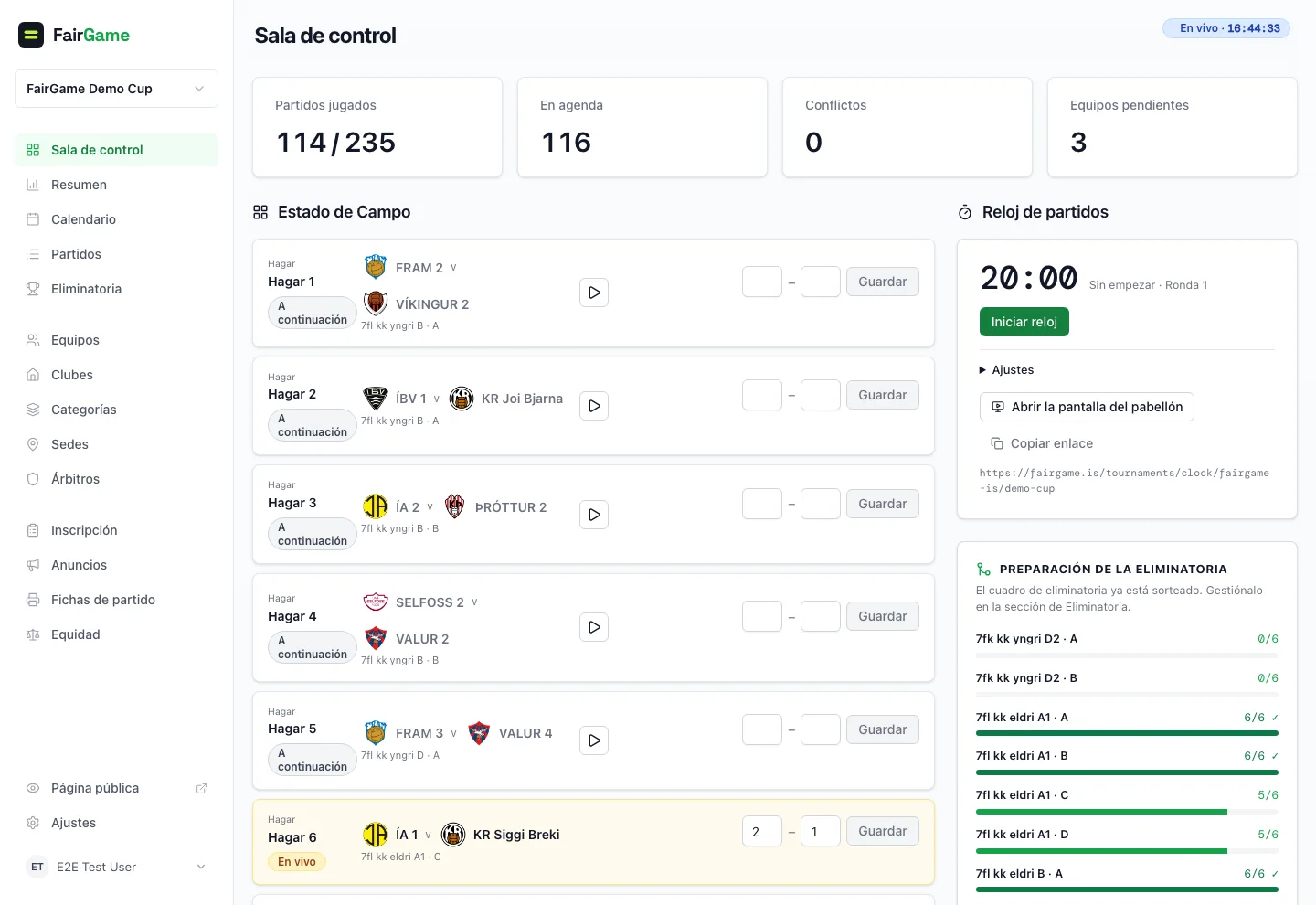Click the VÍKINGUR 2 team crest

pos(376,303)
